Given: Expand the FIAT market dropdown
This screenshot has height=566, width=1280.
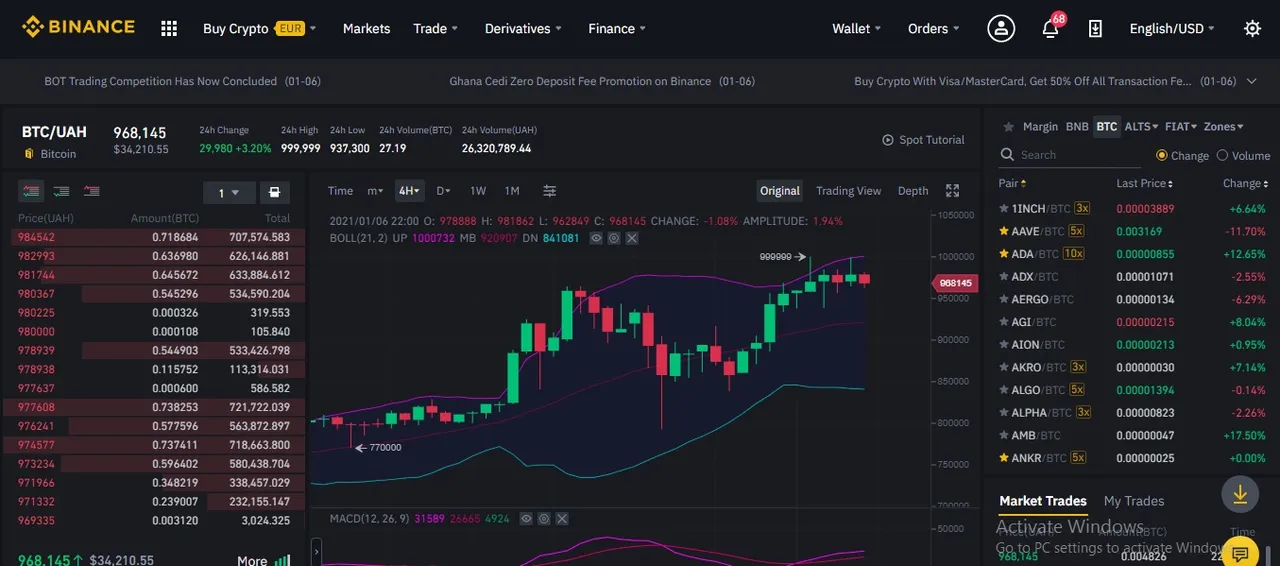Looking at the screenshot, I should (1181, 127).
